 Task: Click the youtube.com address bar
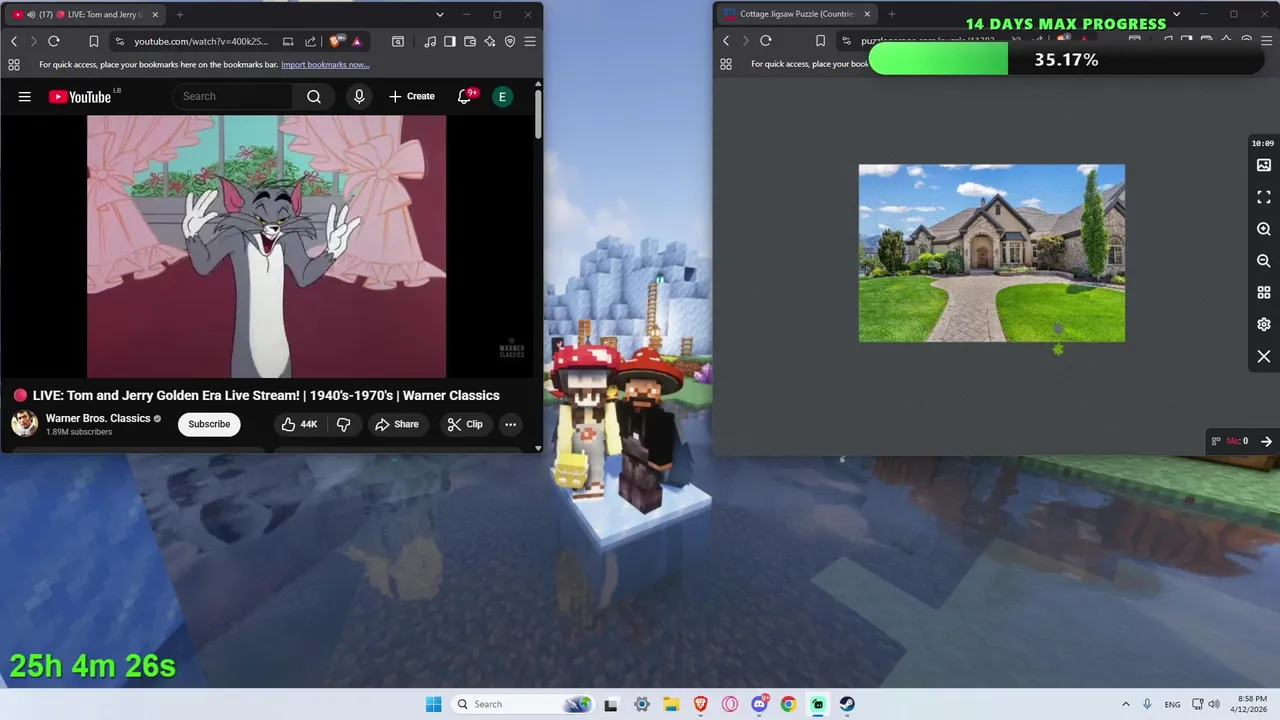point(201,41)
